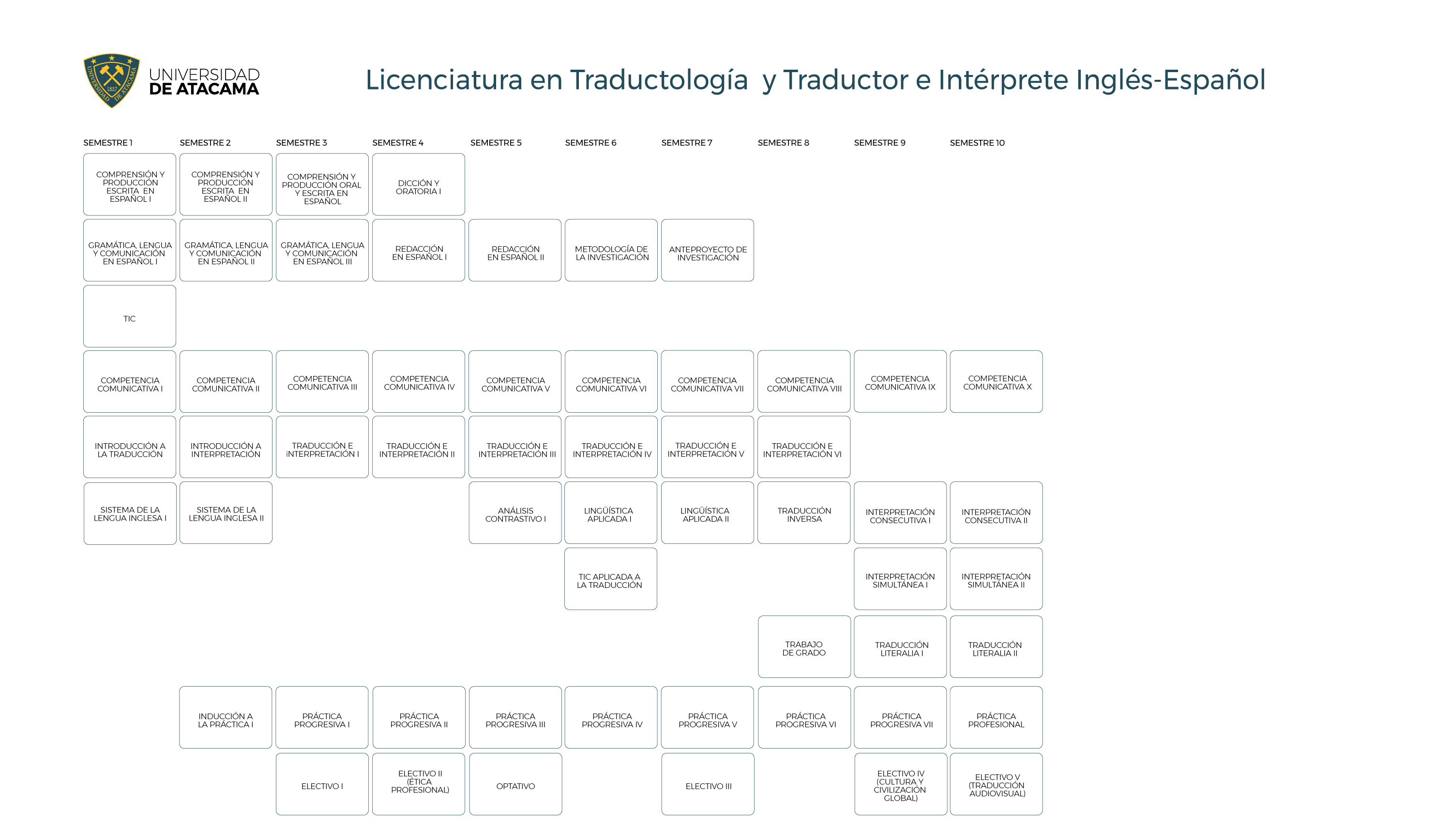Image resolution: width=1452 pixels, height=840 pixels.
Task: Open Lingüística Aplicada I course
Action: tap(611, 513)
